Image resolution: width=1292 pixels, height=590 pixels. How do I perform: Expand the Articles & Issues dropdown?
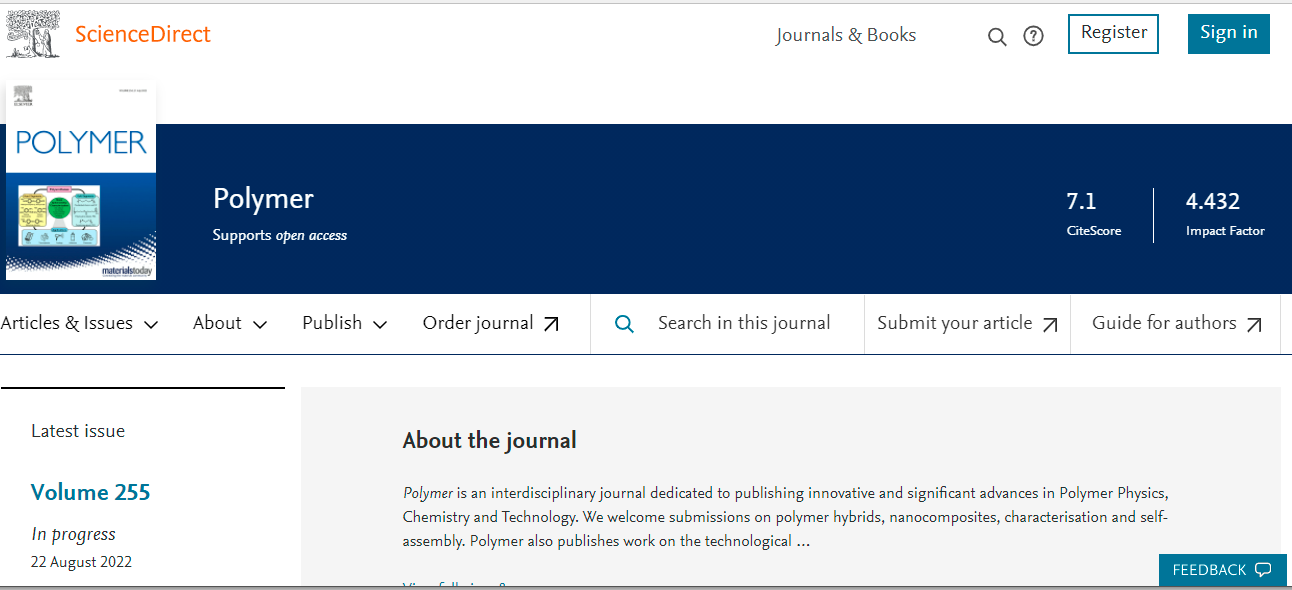point(80,323)
